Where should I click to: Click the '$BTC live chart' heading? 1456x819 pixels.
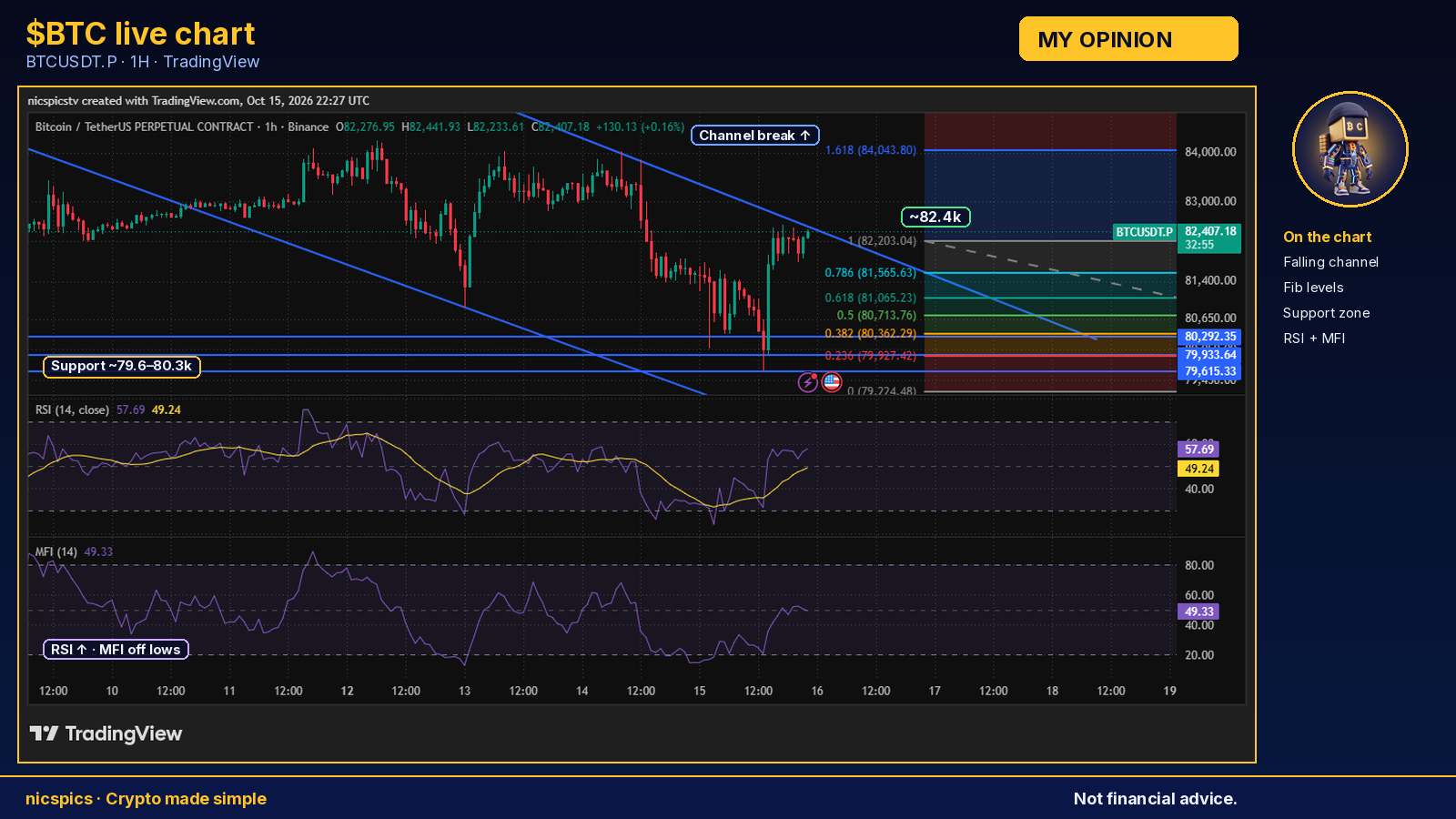pyautogui.click(x=140, y=34)
